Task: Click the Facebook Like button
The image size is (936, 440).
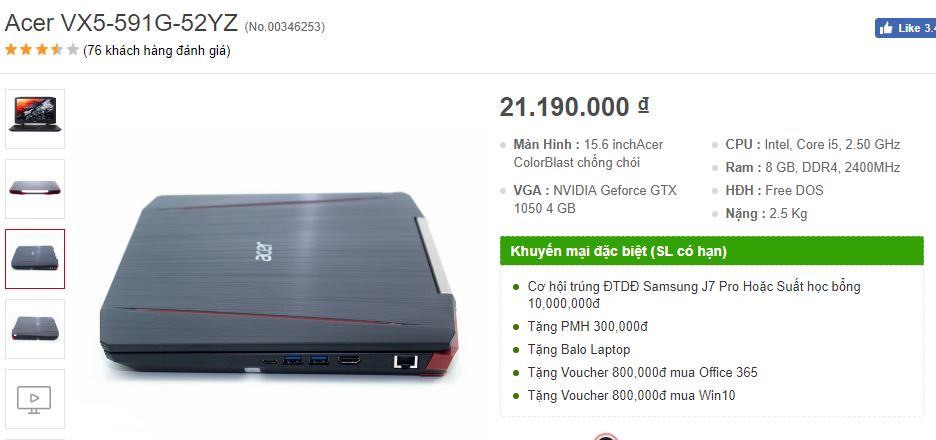Action: [x=906, y=28]
